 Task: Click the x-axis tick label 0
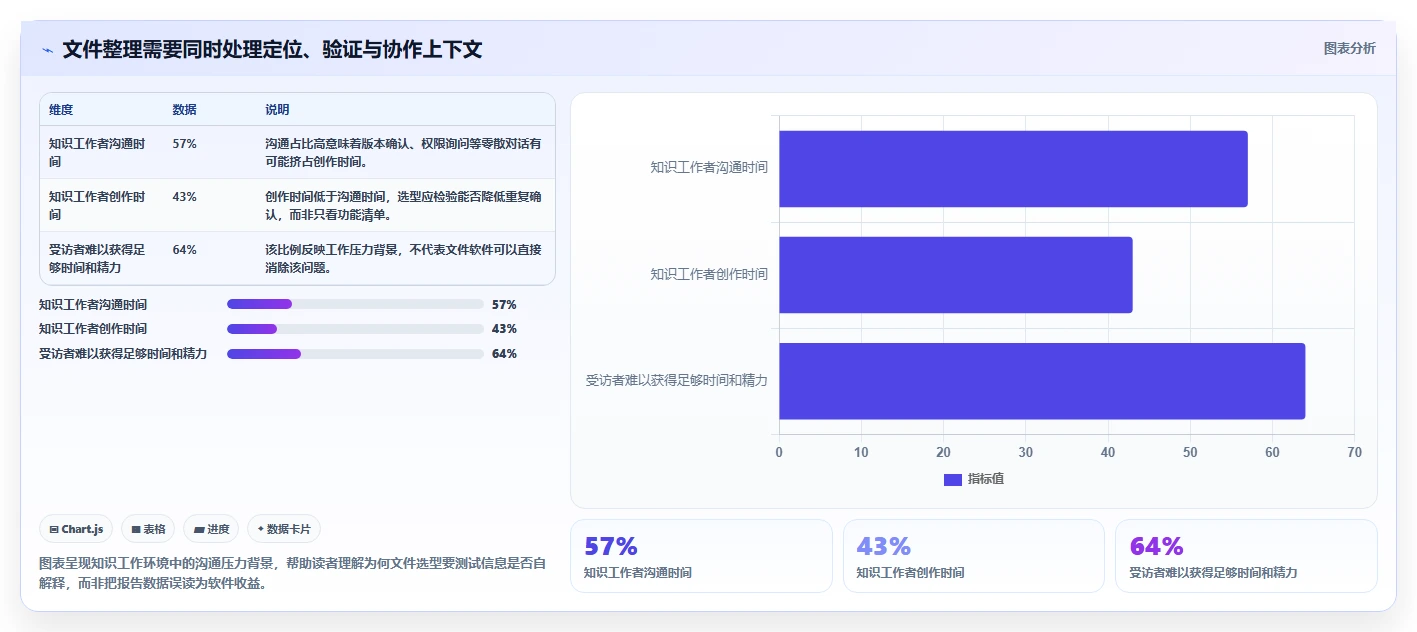pyautogui.click(x=779, y=452)
